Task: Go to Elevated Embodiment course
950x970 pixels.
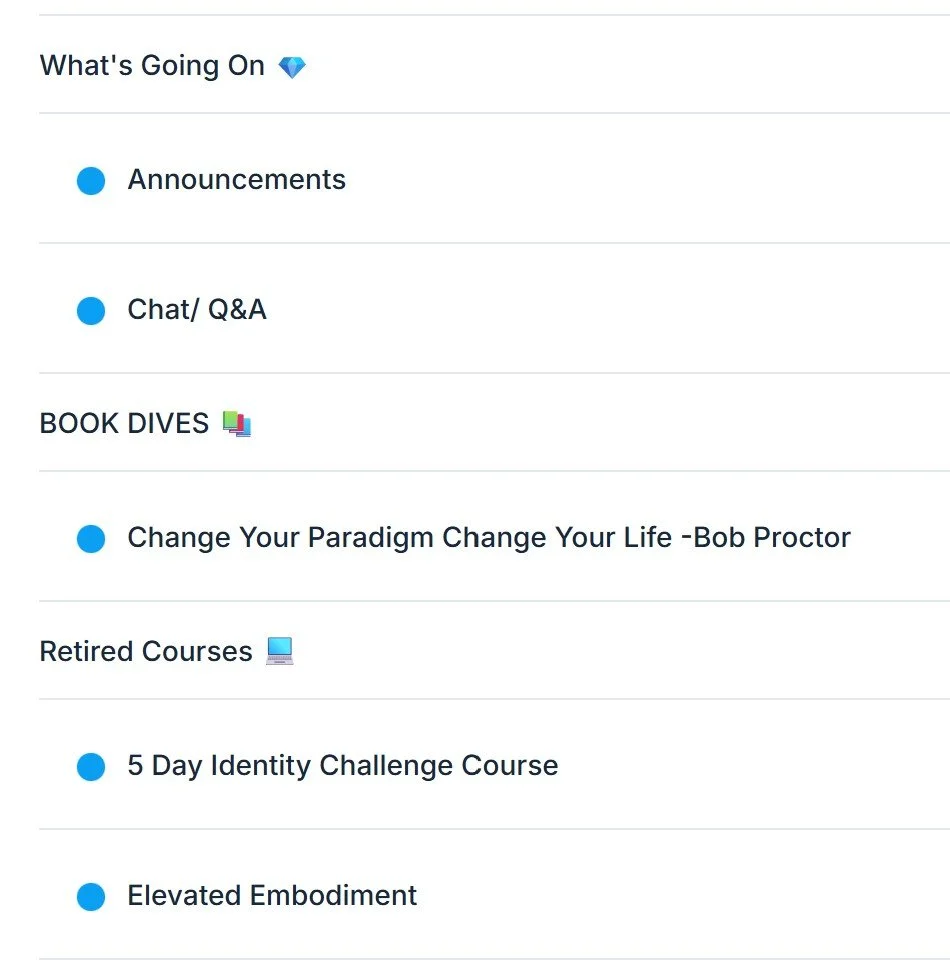Action: (x=494, y=895)
